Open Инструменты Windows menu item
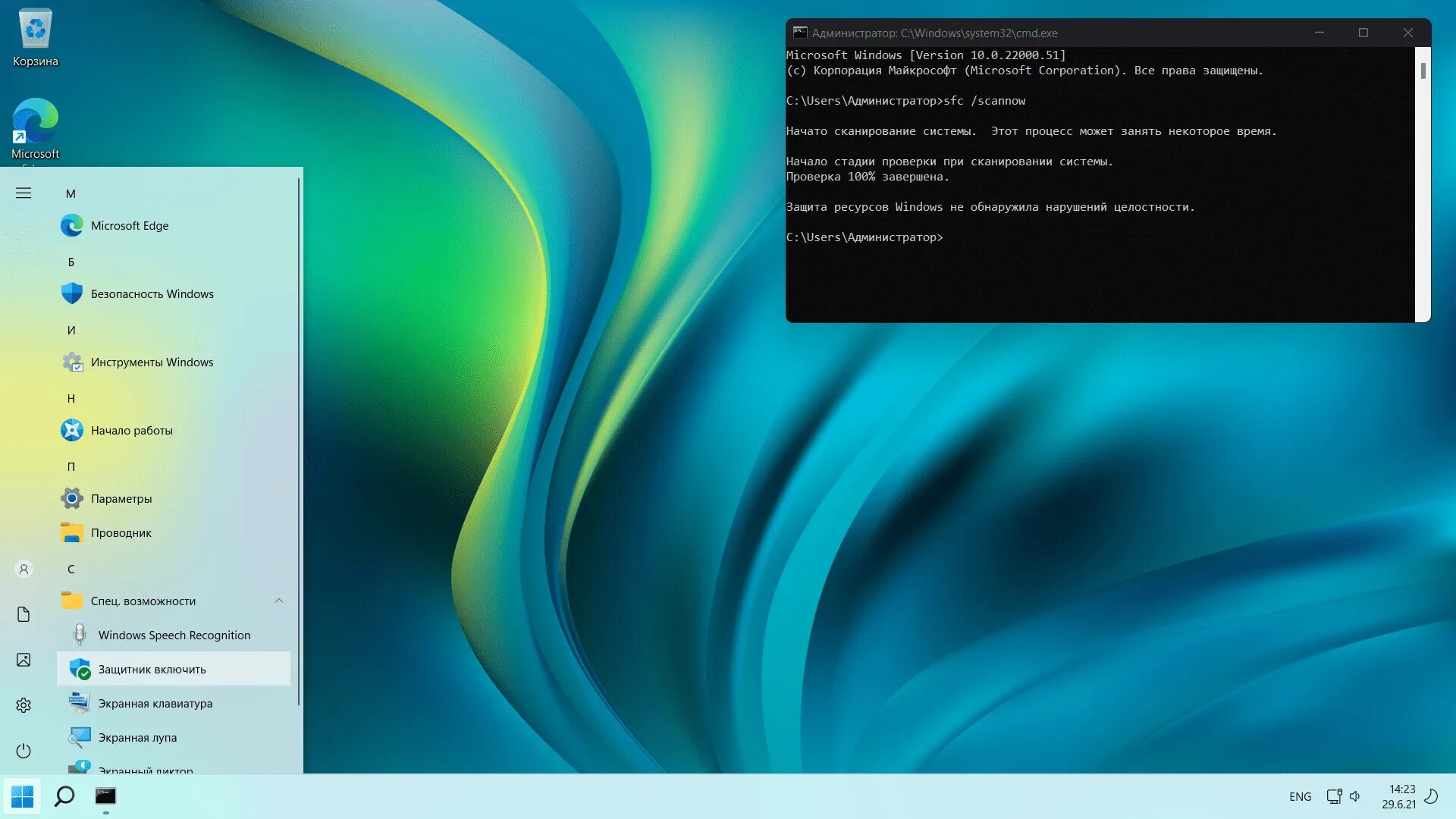Screen dimensions: 1456x819 click(151, 361)
